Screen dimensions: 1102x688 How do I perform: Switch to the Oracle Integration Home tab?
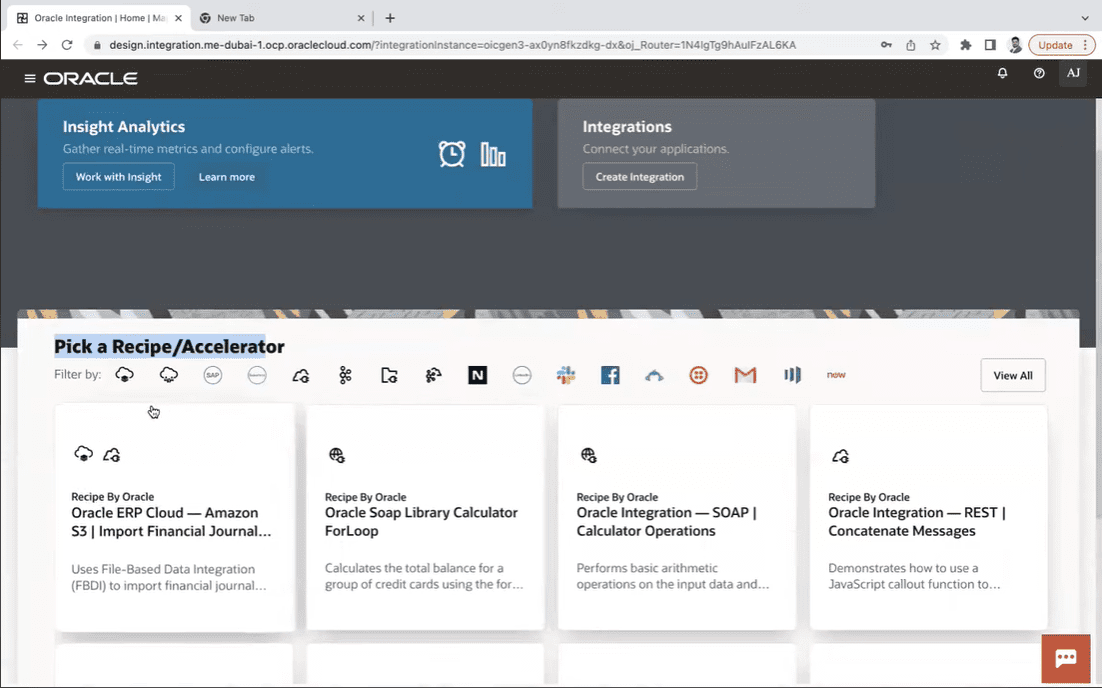98,18
